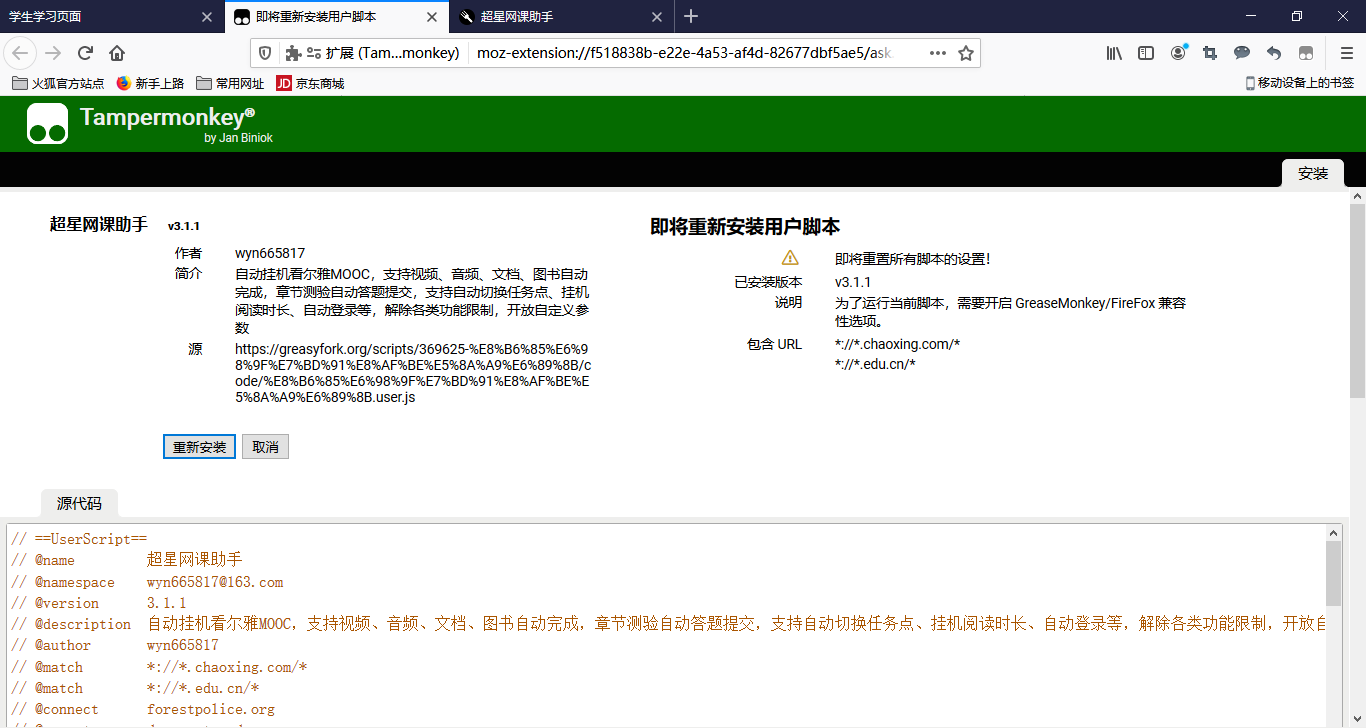Screen dimensions: 1366x728
Task: Click the undo arrow toolbar icon
Action: pos(1274,53)
